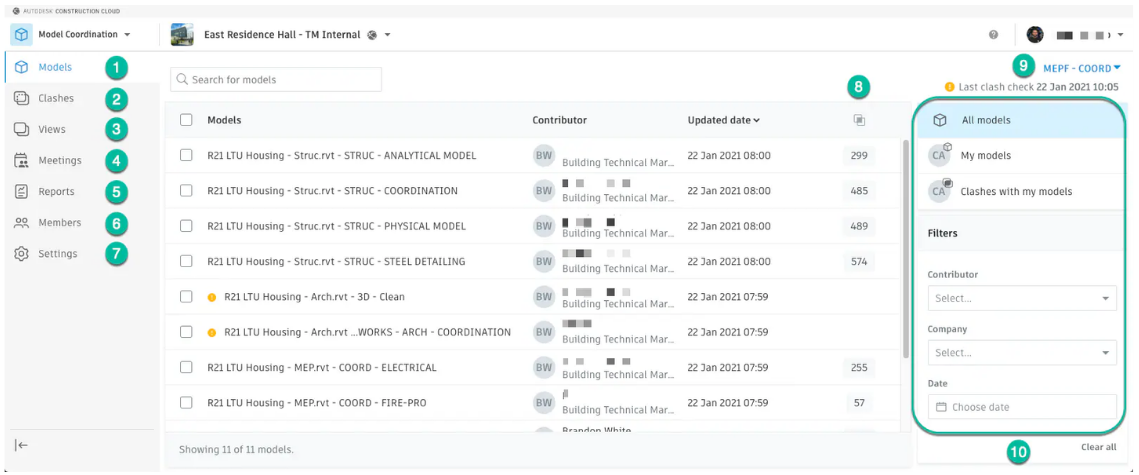Go to the Members page
Screen dimensions: 1139x475
60,223
